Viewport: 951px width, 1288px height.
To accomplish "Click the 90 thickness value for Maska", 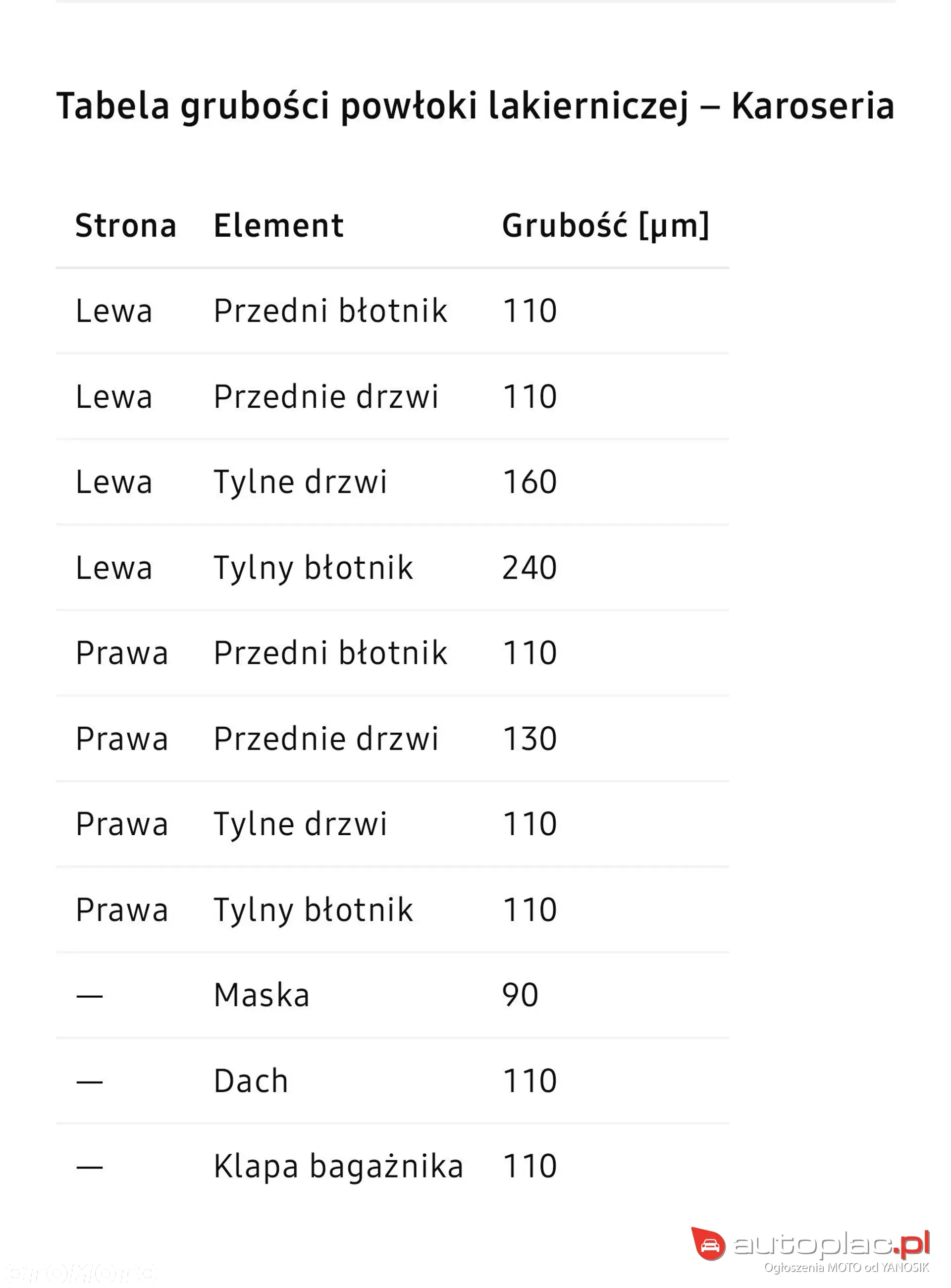I will (521, 995).
